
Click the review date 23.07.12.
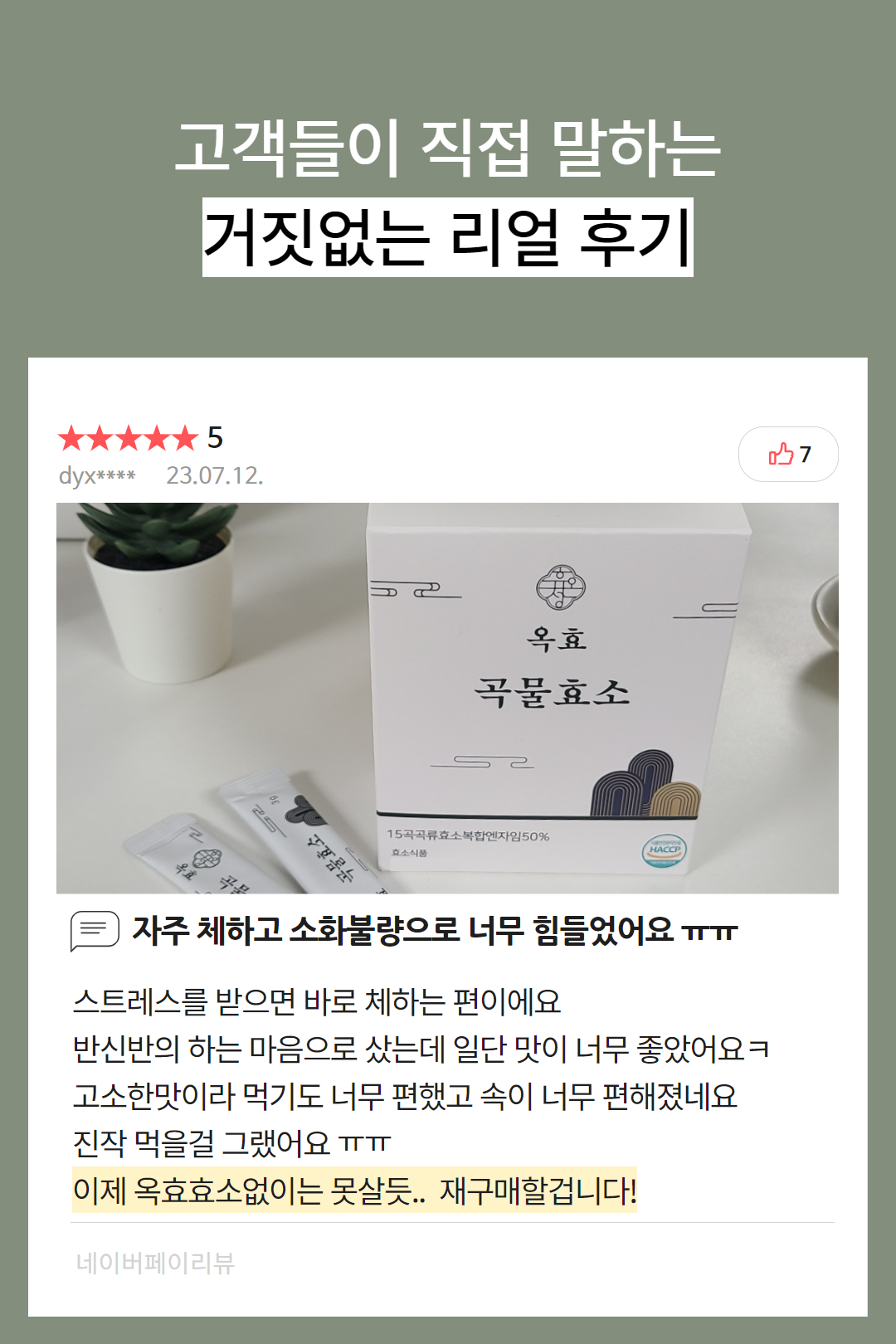[214, 475]
